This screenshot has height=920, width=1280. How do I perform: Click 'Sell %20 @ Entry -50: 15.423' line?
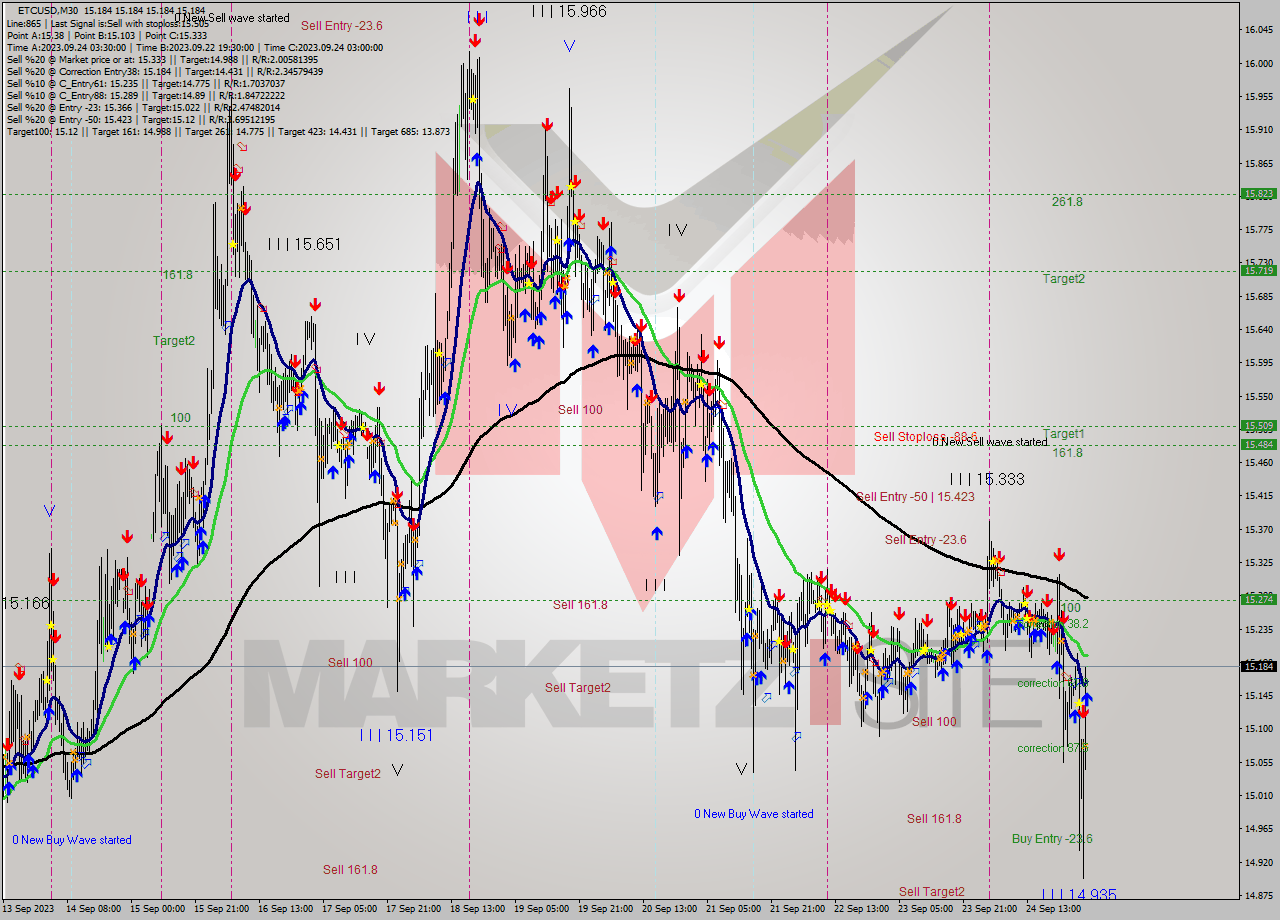click(x=140, y=120)
